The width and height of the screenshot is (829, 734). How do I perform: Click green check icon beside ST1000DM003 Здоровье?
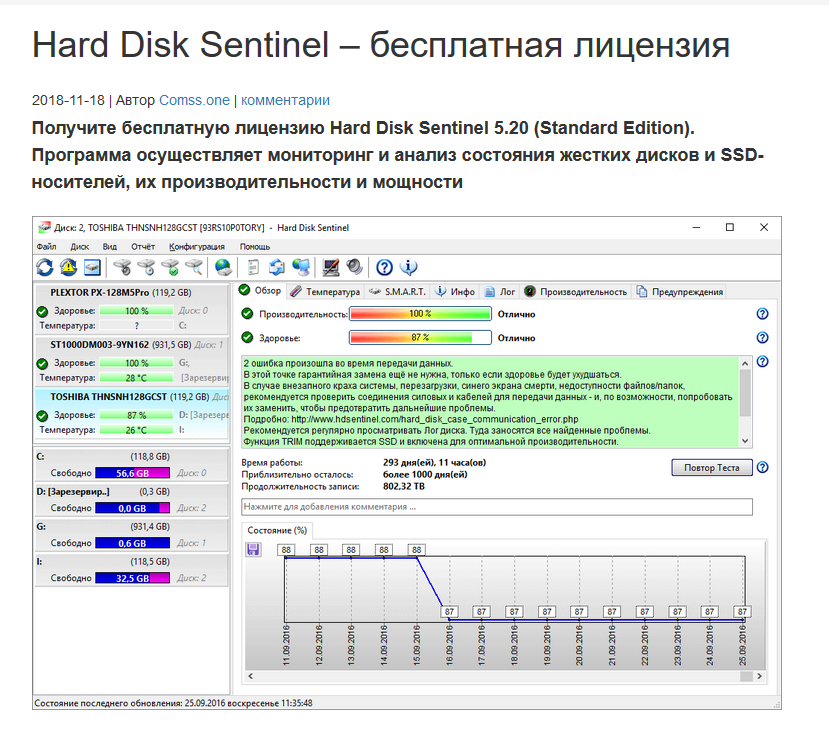42,363
